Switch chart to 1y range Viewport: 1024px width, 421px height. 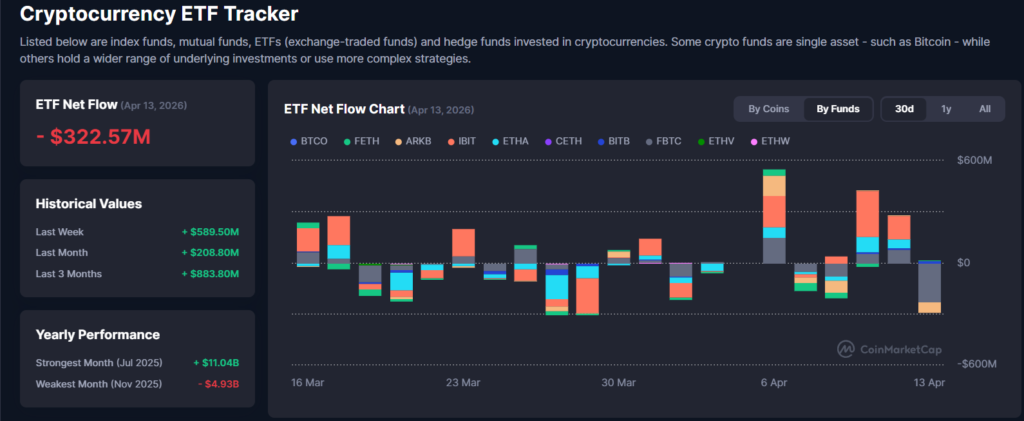pos(946,109)
